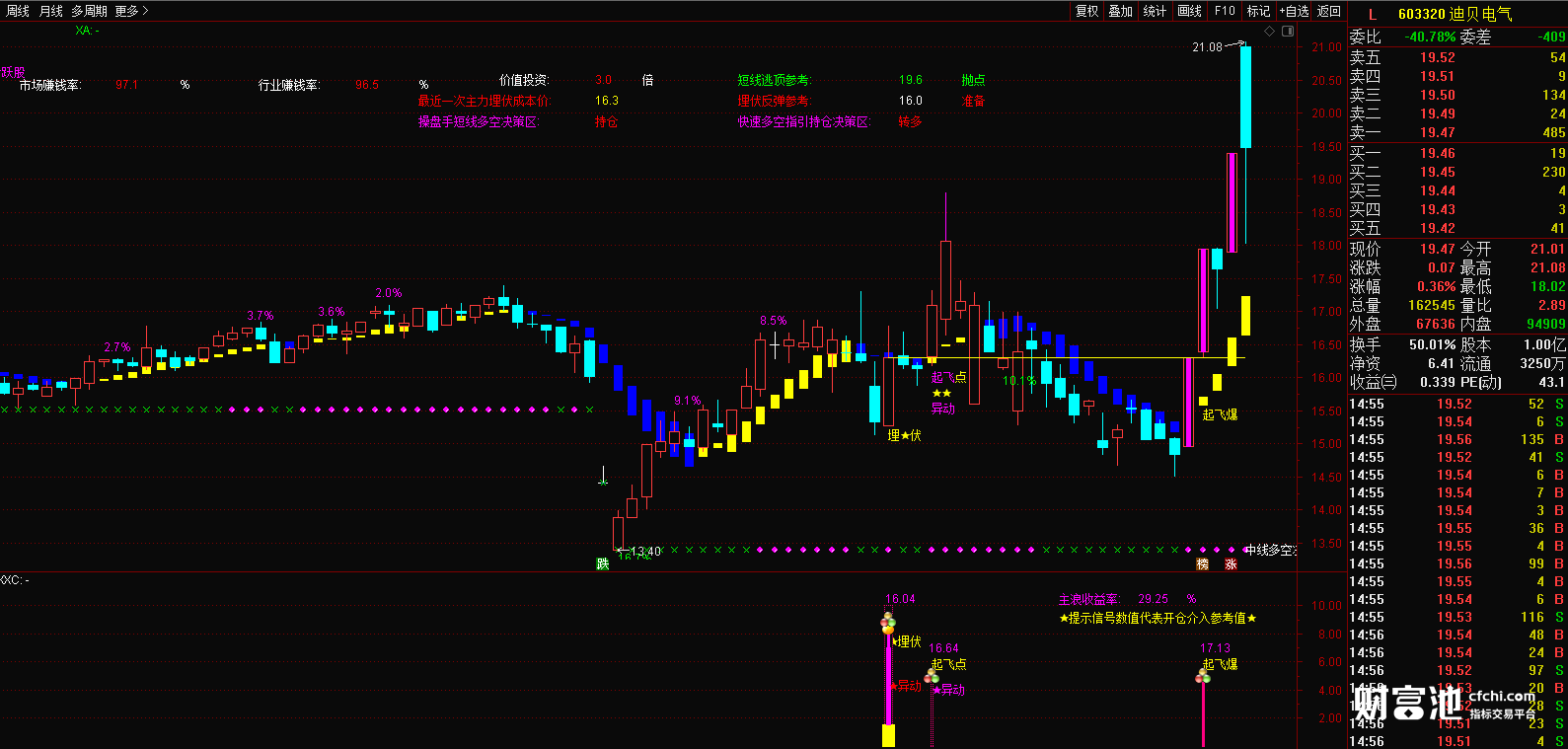This screenshot has width=1568, height=749.
Task: Click the 主浪收益率 29.25 readout
Action: pyautogui.click(x=1126, y=599)
